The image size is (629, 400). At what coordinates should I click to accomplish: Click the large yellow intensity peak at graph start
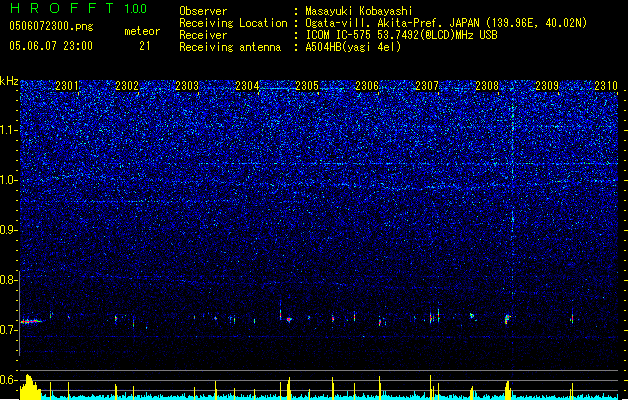point(30,387)
